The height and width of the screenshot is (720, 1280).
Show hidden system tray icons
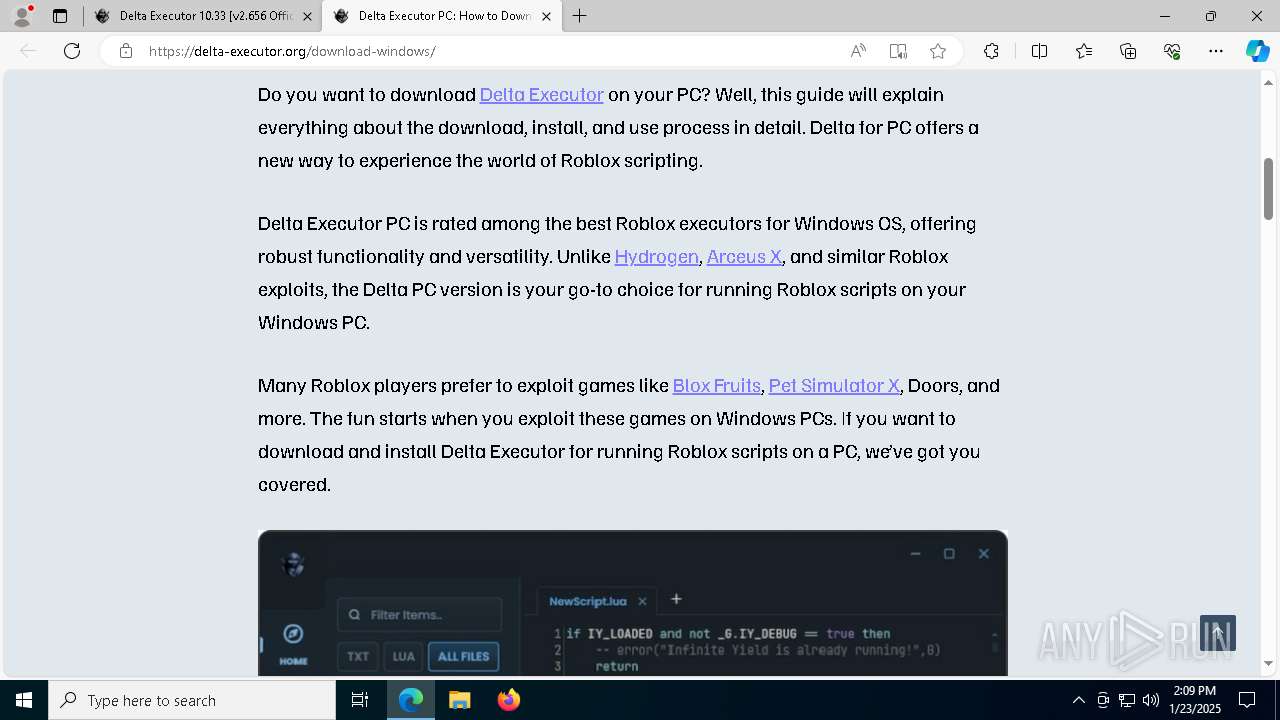tap(1078, 700)
